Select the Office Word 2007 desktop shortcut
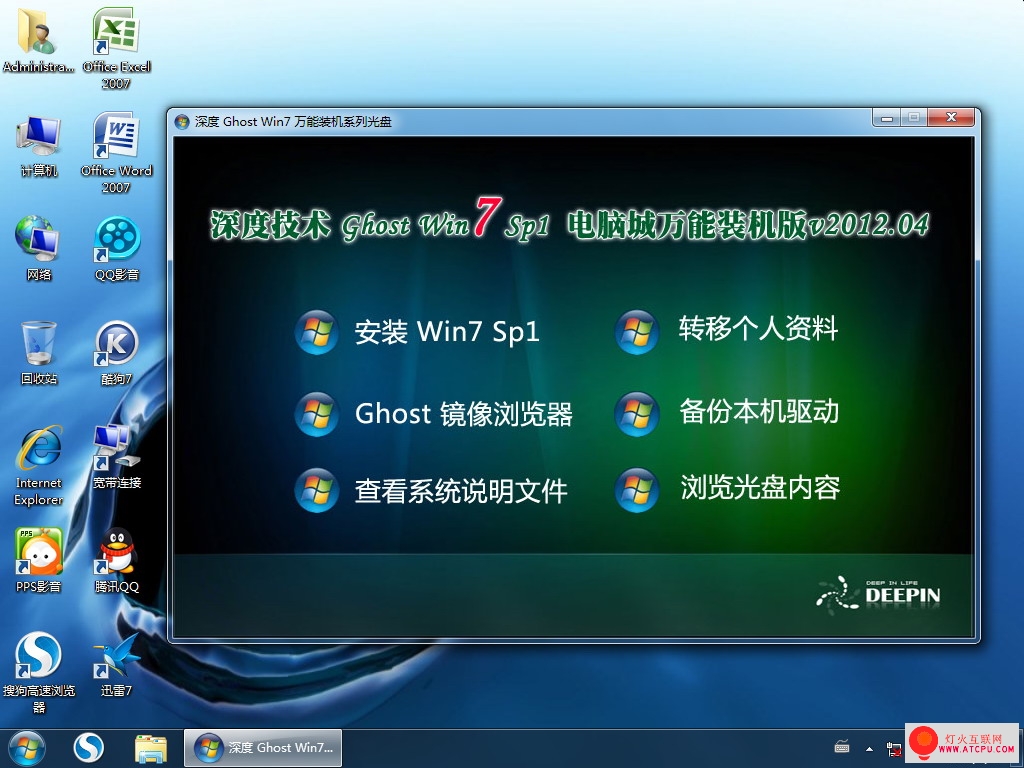The height and width of the screenshot is (768, 1024). 116,152
